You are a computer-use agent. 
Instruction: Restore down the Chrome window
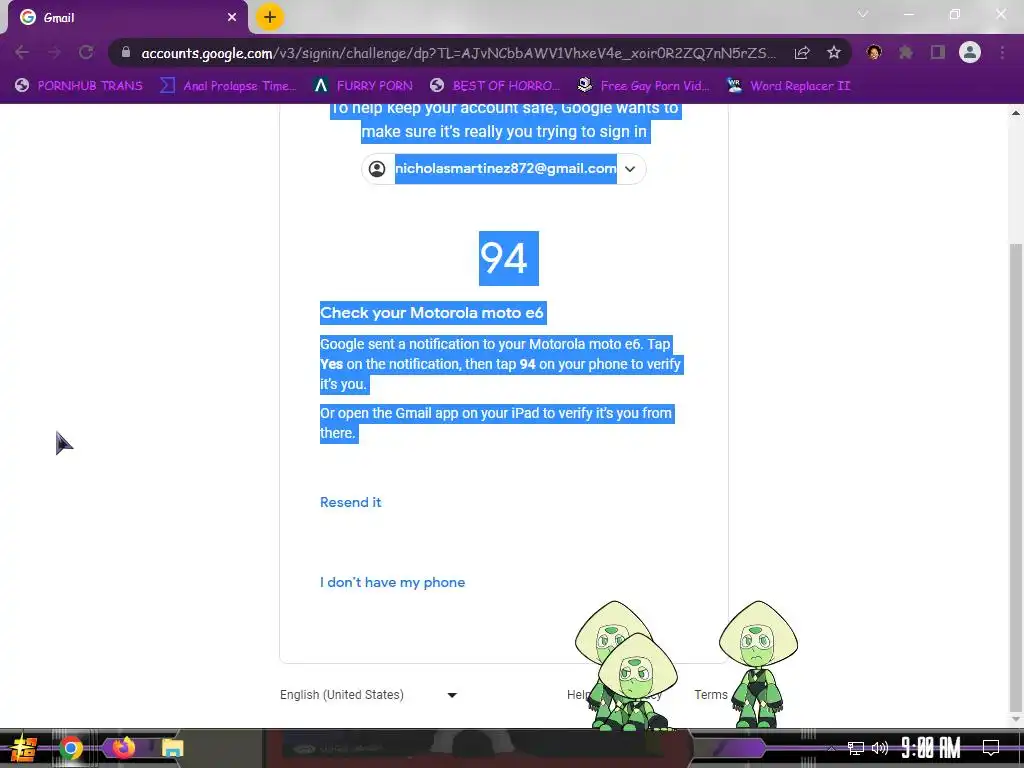[x=955, y=14]
